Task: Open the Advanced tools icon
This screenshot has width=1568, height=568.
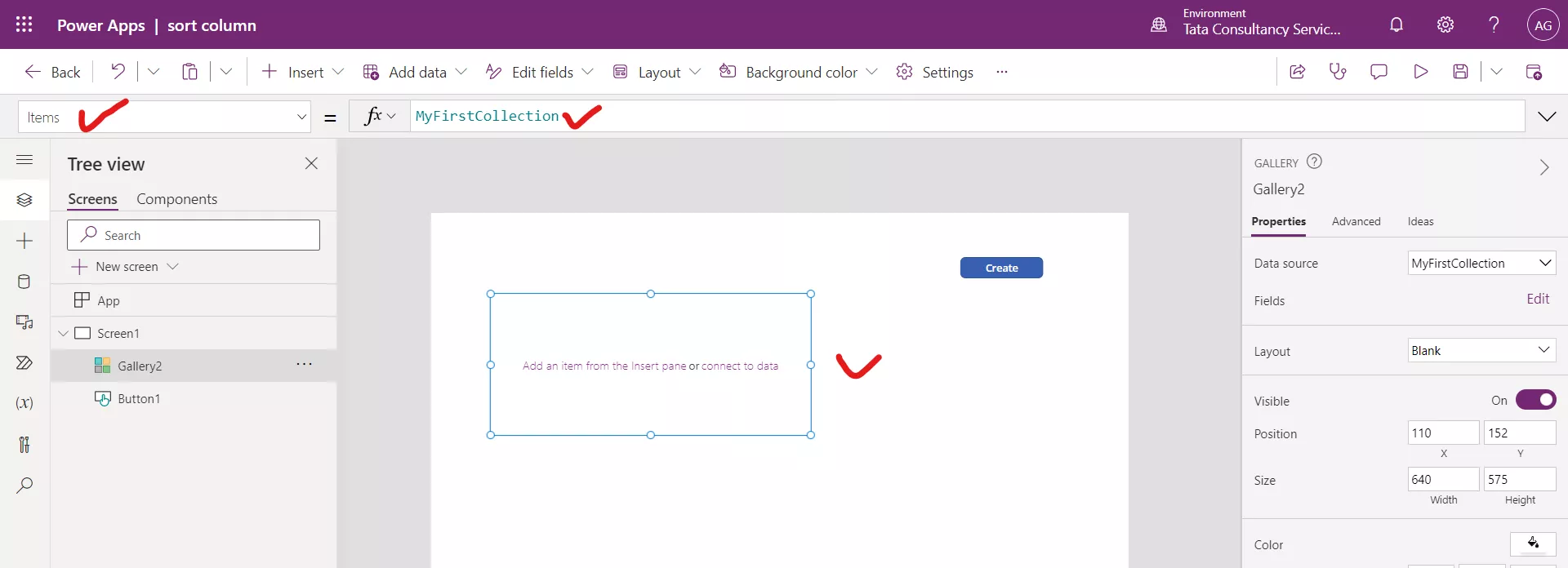Action: [24, 444]
